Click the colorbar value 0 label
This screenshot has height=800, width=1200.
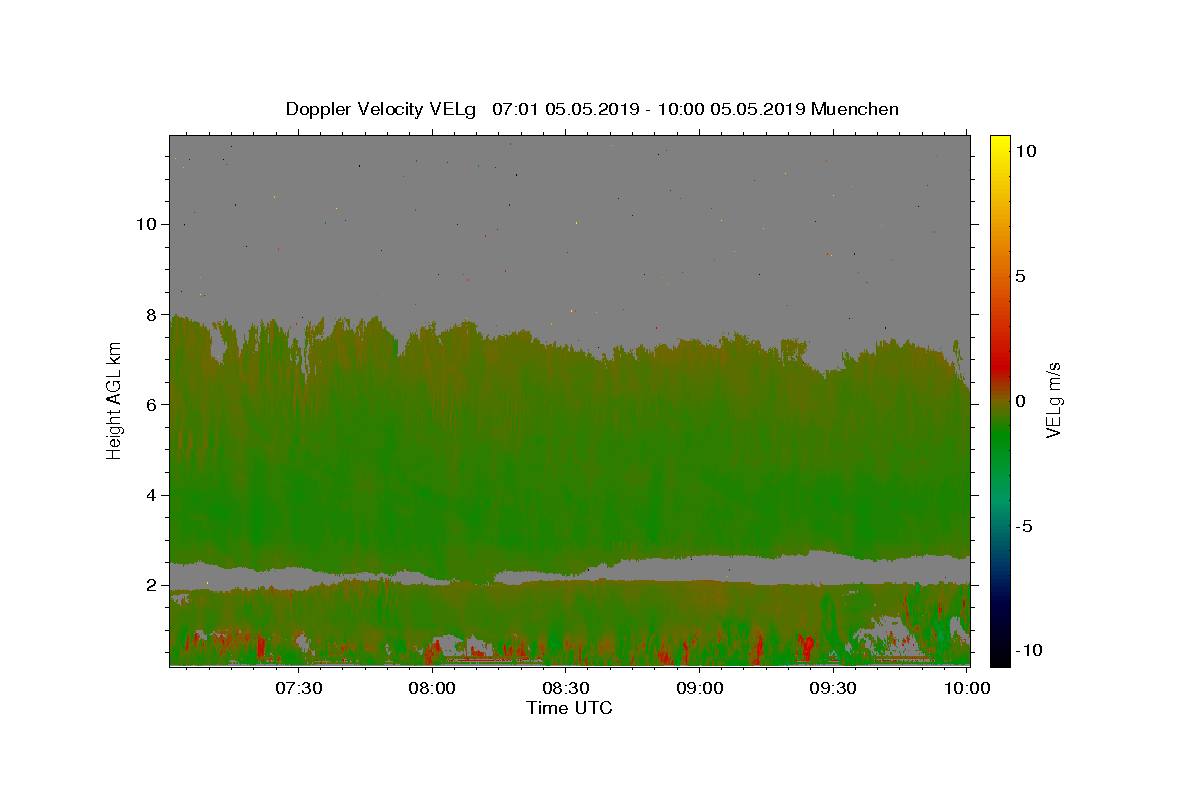pos(1020,401)
